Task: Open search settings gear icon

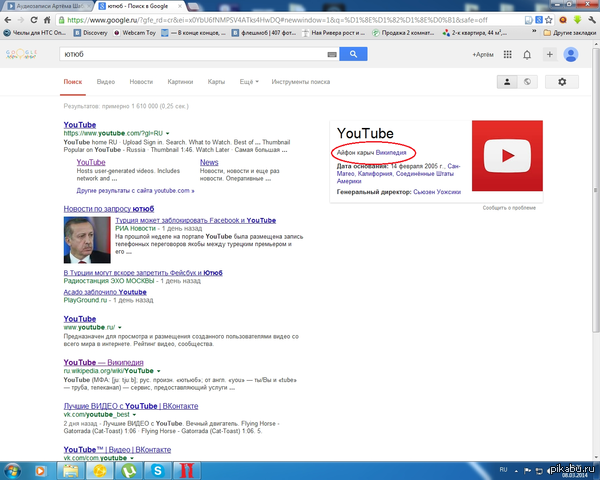Action: click(x=562, y=82)
